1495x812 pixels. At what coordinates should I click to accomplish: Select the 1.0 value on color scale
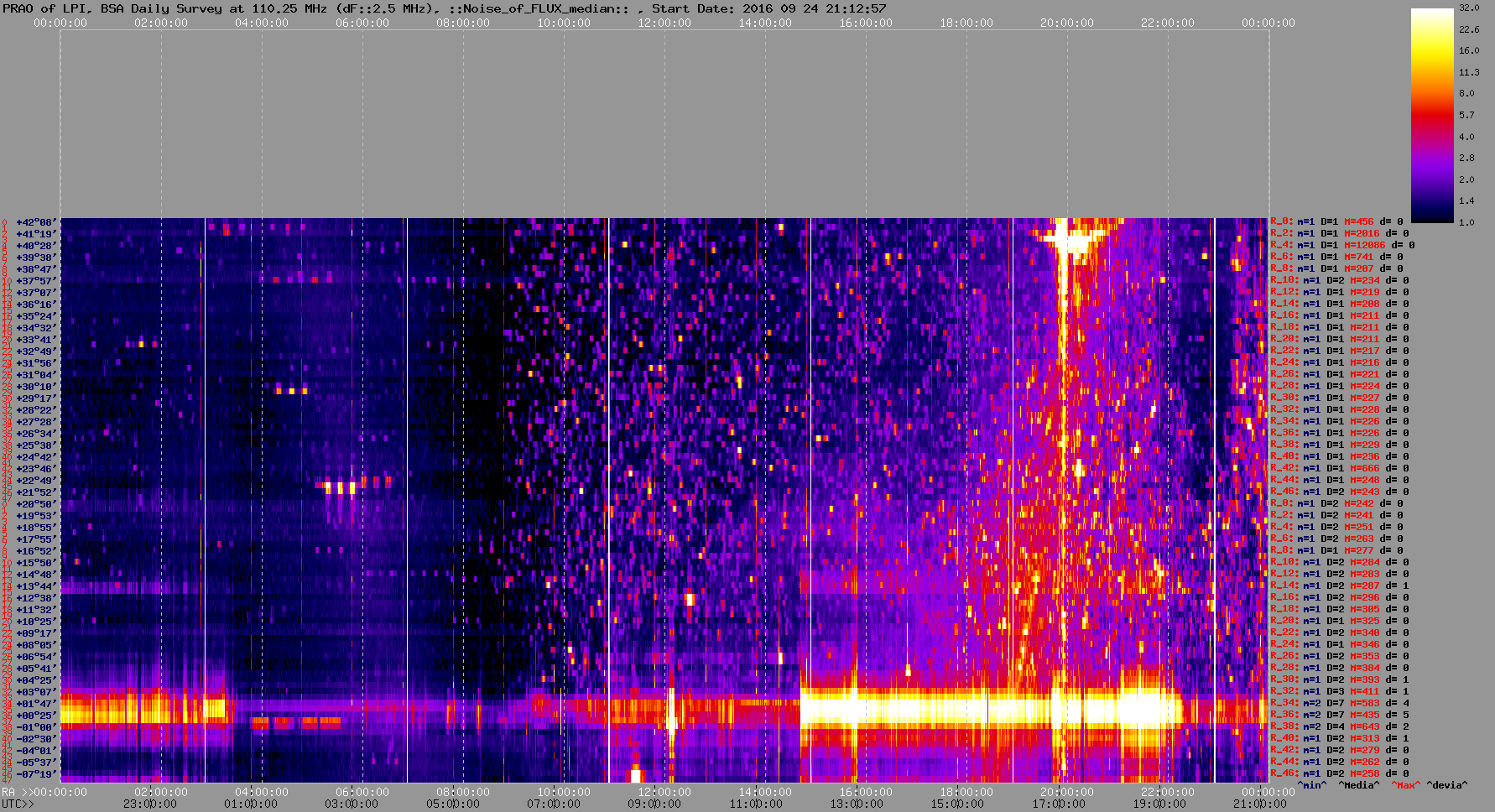1466,222
